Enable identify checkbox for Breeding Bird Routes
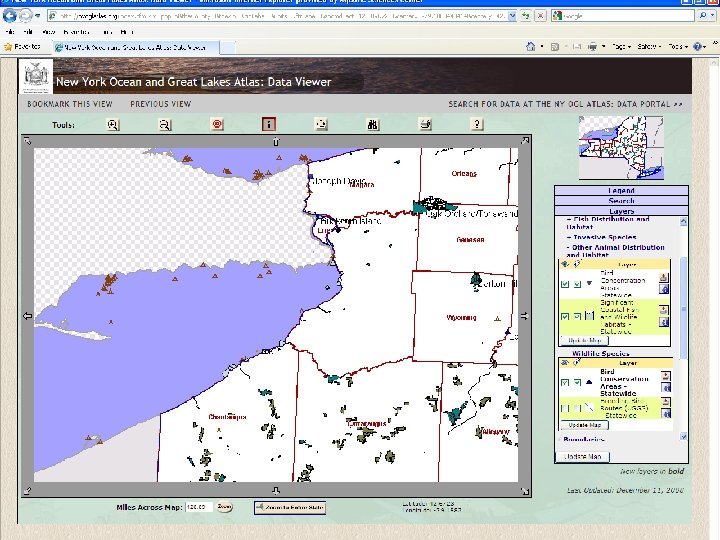Image resolution: width=720 pixels, height=540 pixels. [577, 408]
